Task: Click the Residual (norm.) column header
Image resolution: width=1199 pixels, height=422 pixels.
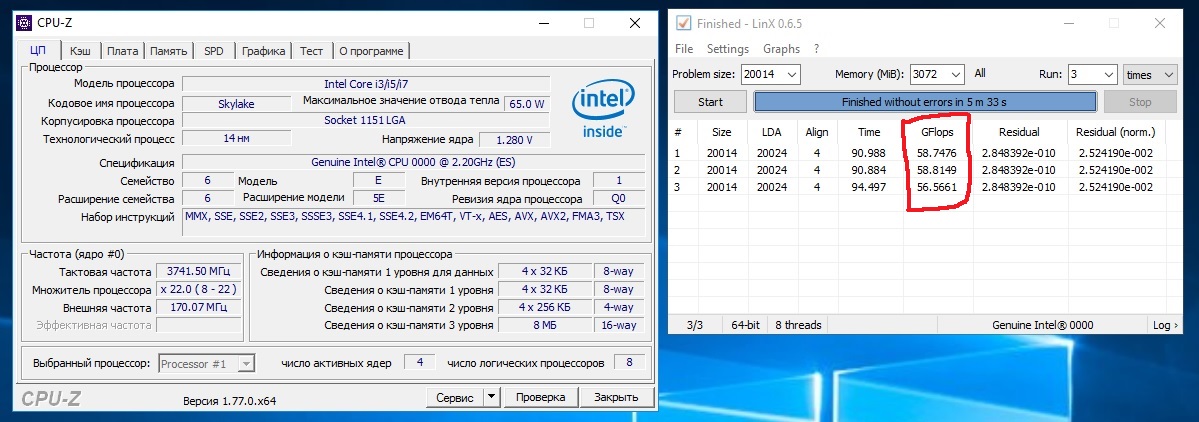Action: click(x=1116, y=132)
